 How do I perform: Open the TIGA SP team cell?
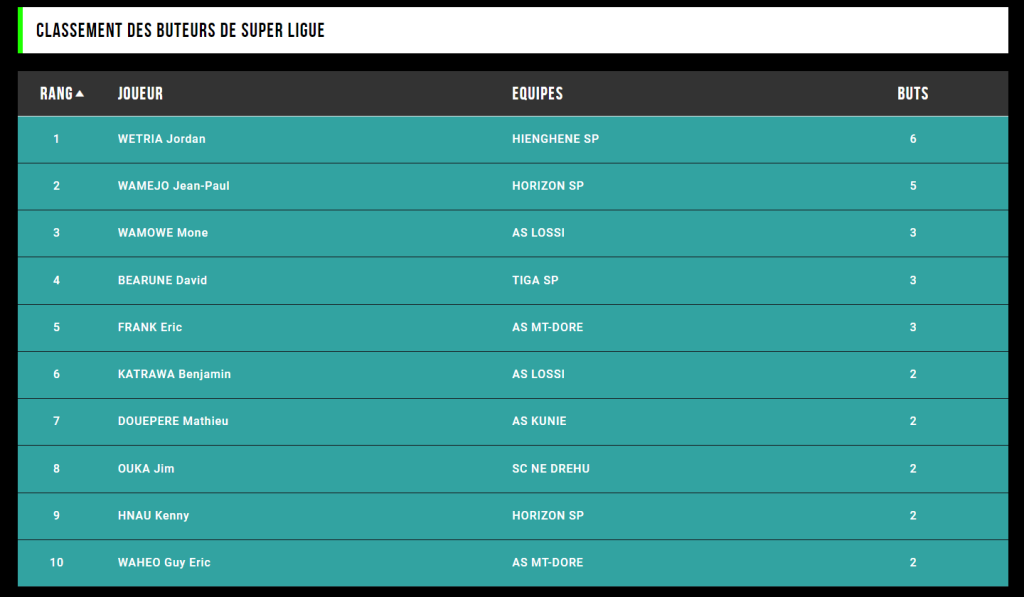pyautogui.click(x=535, y=280)
